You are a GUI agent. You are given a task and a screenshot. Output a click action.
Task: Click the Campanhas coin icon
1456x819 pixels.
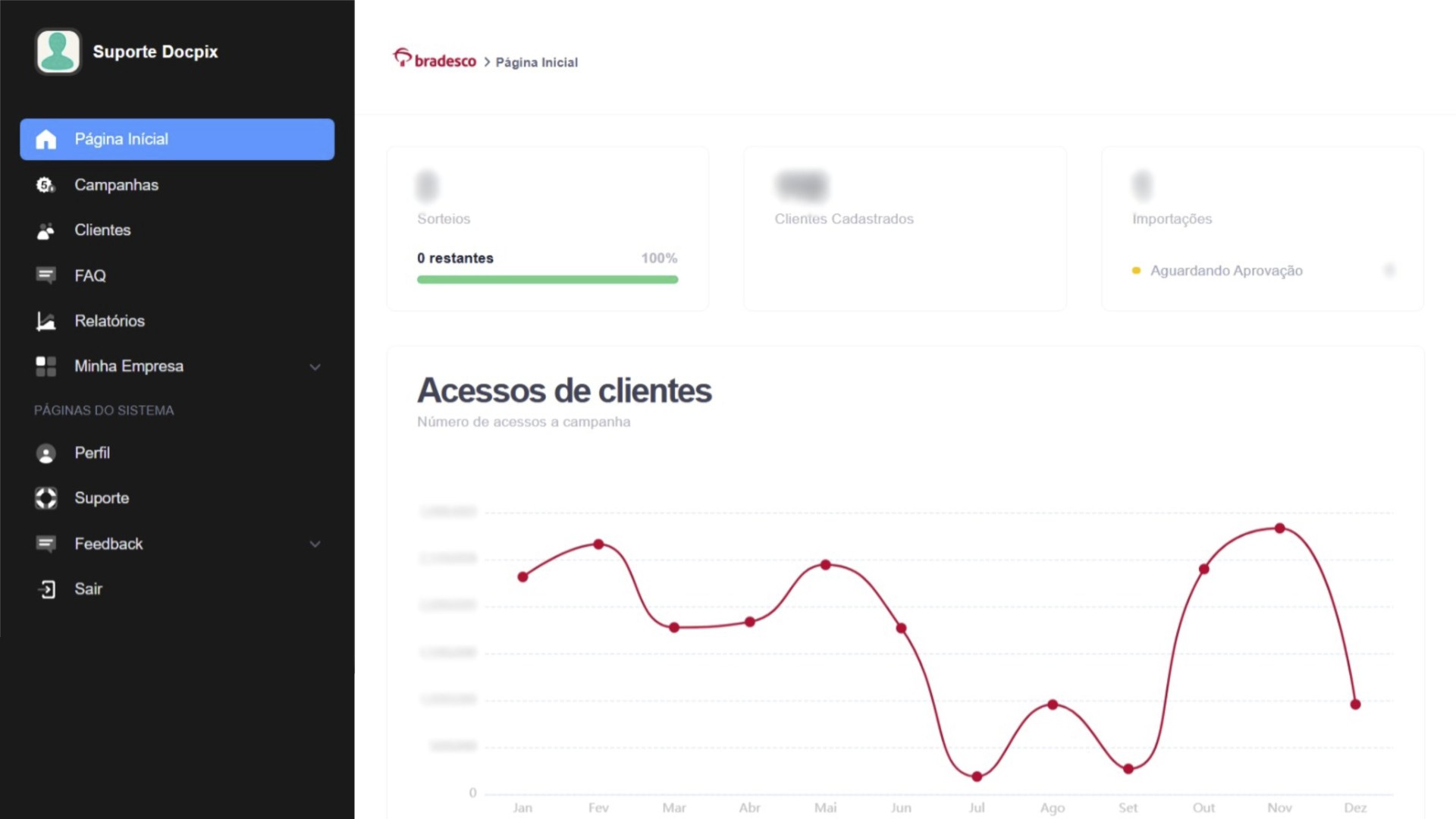point(45,185)
